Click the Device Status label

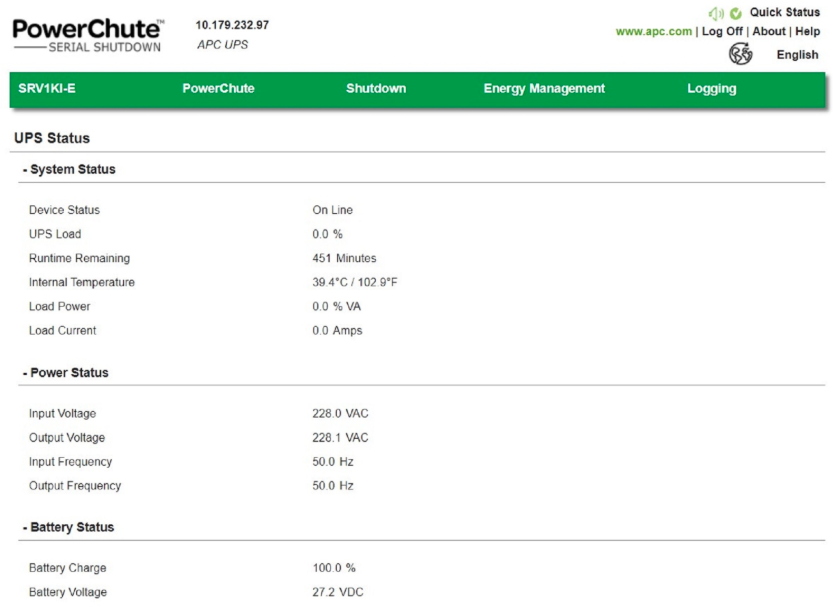pyautogui.click(x=64, y=210)
